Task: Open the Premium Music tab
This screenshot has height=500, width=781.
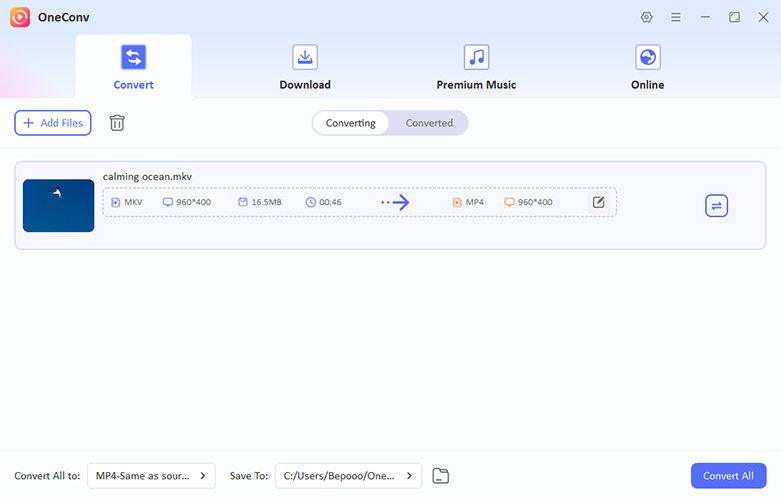Action: pos(476,67)
